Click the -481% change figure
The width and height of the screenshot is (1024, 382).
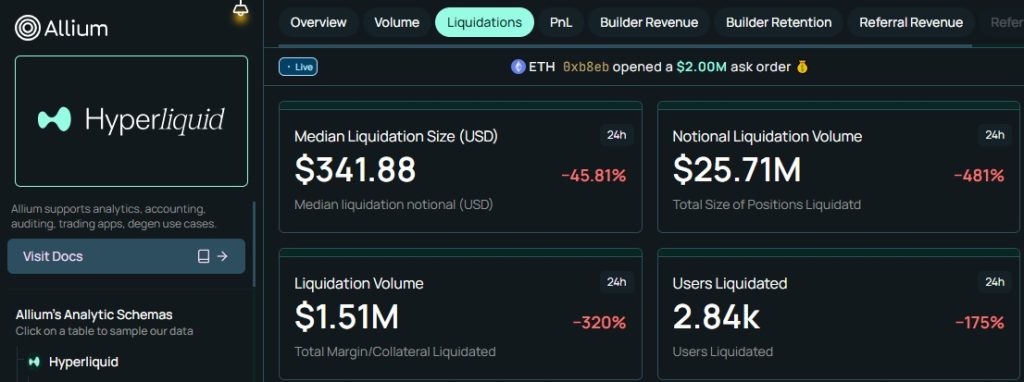[x=979, y=176]
